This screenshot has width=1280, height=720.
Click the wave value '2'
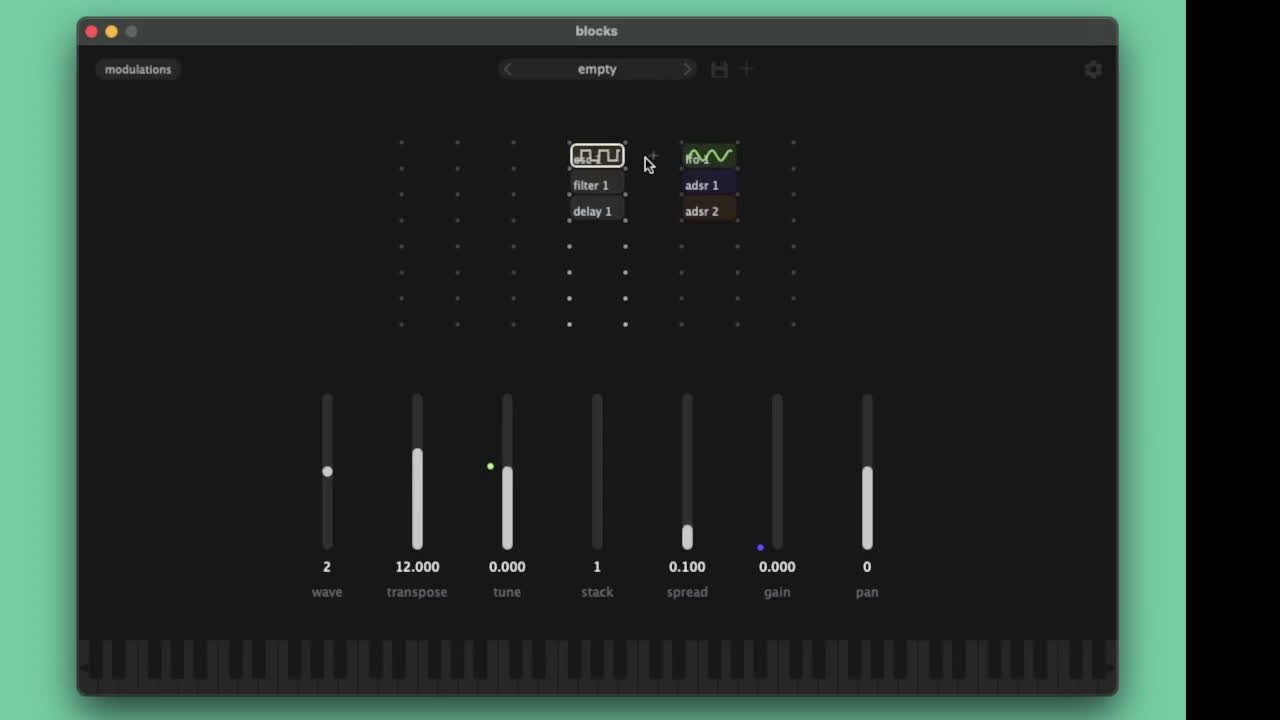pos(327,566)
